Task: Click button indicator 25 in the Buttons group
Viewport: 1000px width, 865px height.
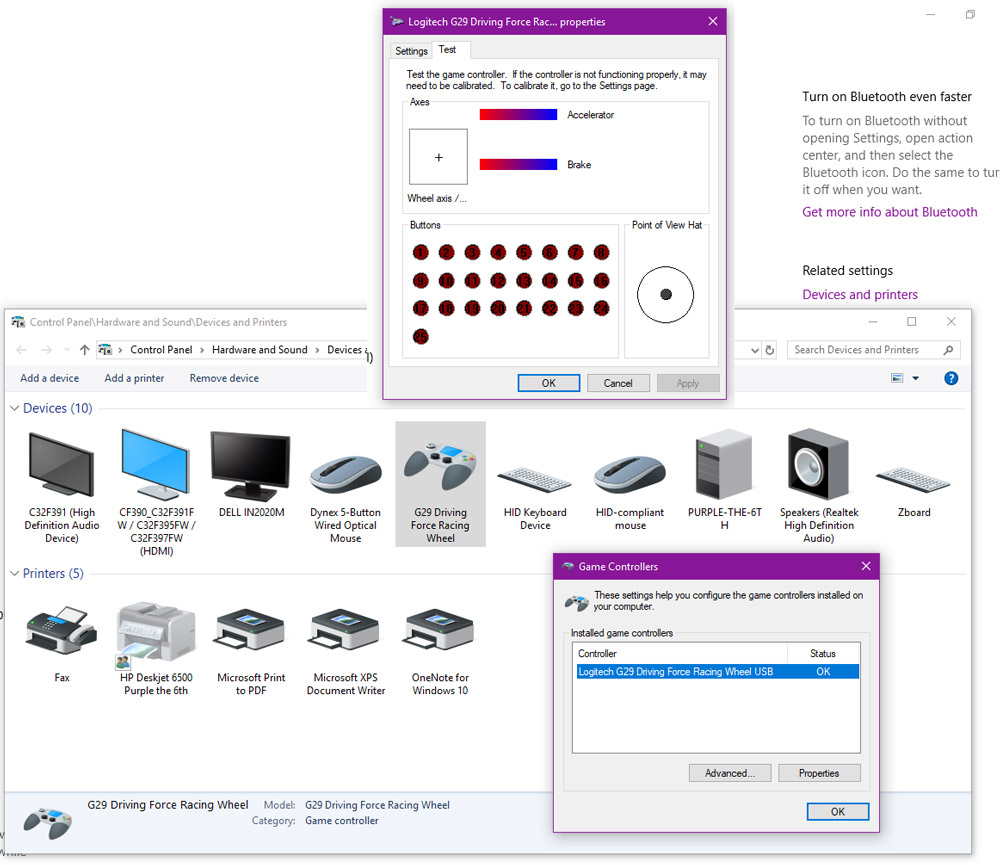Action: 420,337
